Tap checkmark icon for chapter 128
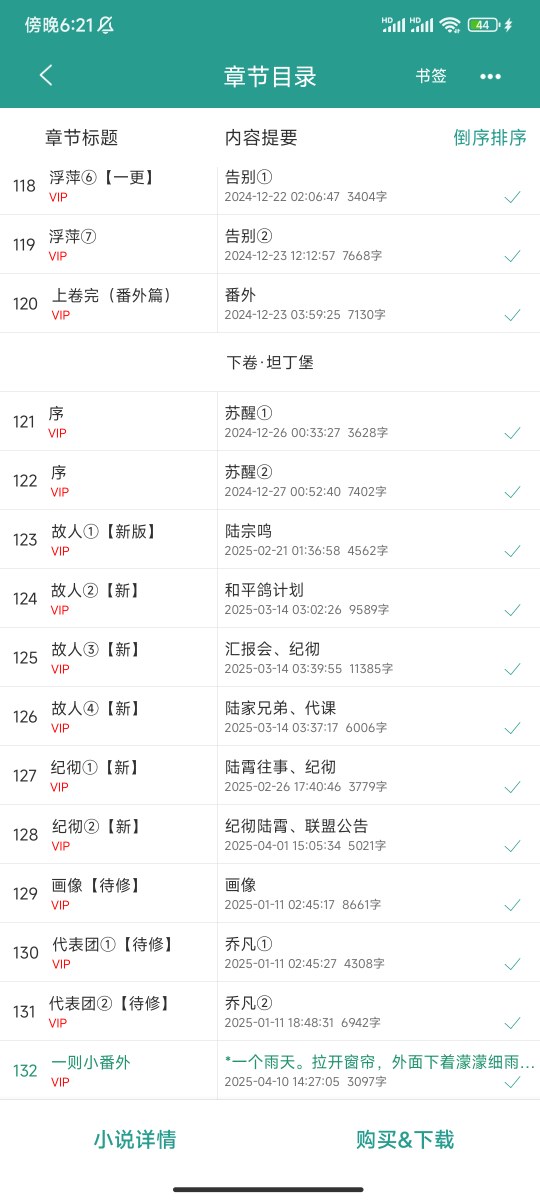Viewport: 540px width, 1200px height. (512, 846)
